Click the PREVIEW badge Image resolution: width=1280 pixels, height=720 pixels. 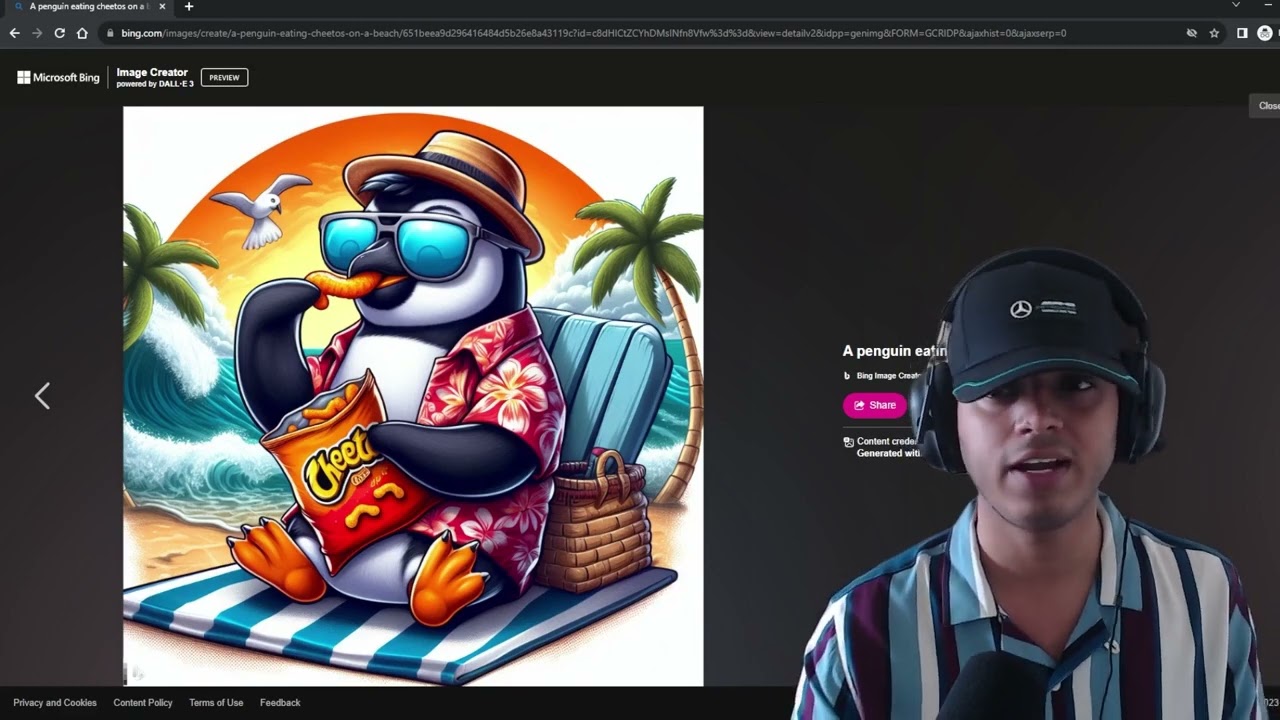coord(224,77)
